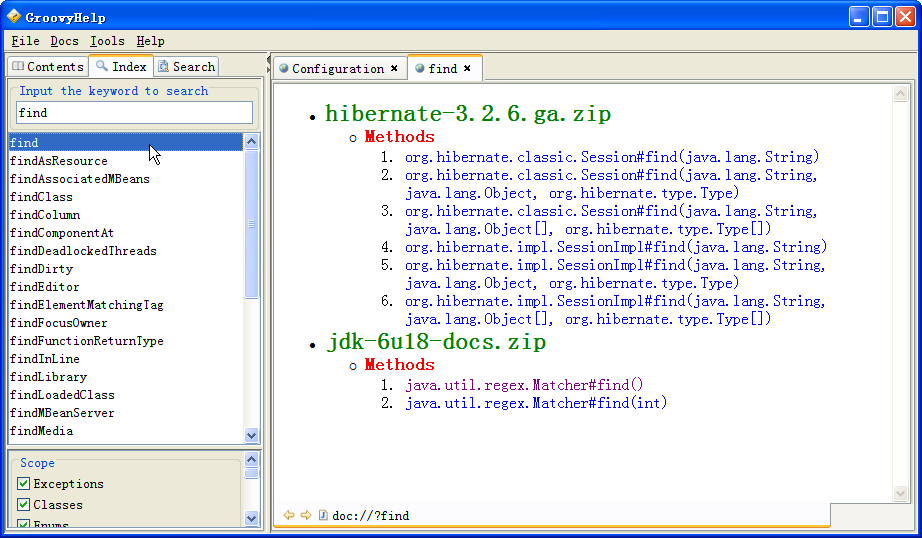Close the find tab

467,69
